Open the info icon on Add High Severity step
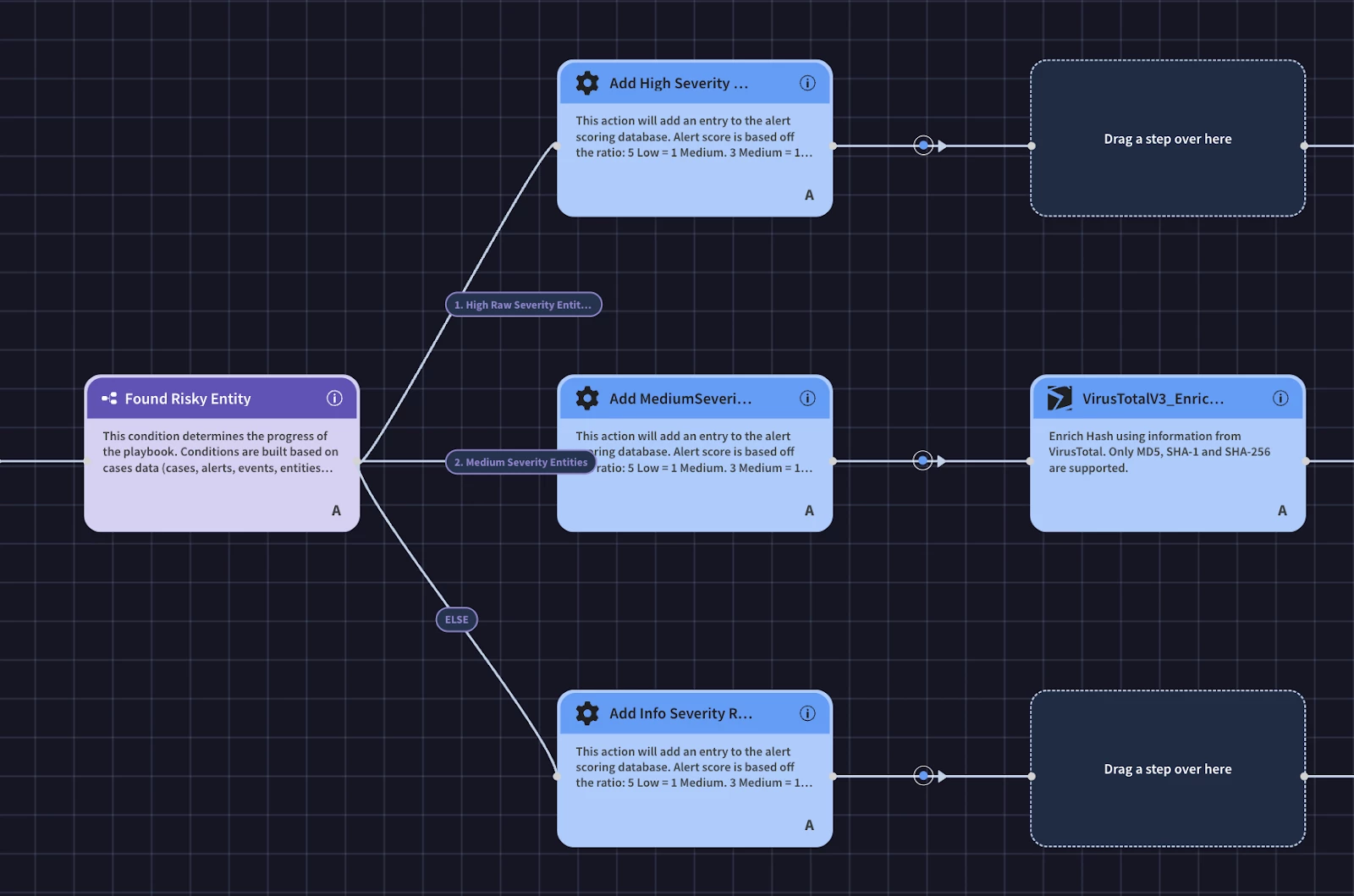Image resolution: width=1354 pixels, height=896 pixels. [x=807, y=82]
